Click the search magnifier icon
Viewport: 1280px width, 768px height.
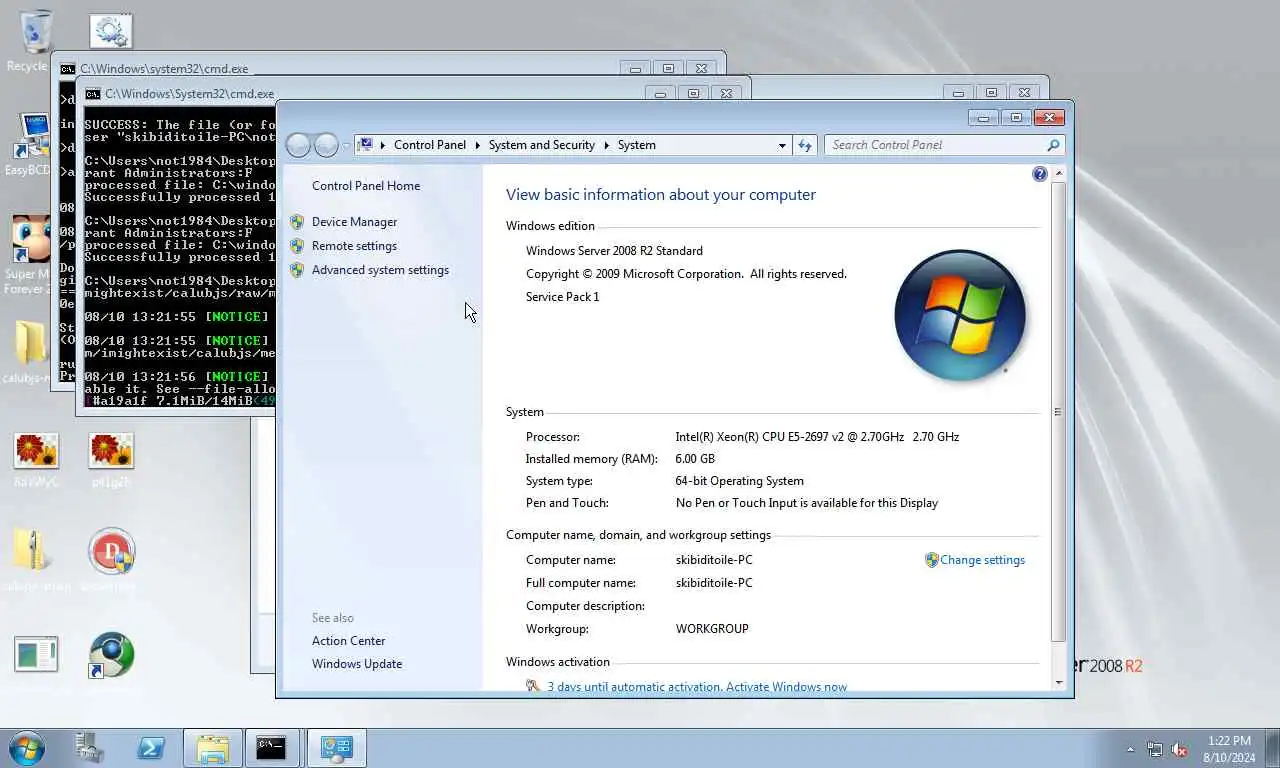(1053, 145)
